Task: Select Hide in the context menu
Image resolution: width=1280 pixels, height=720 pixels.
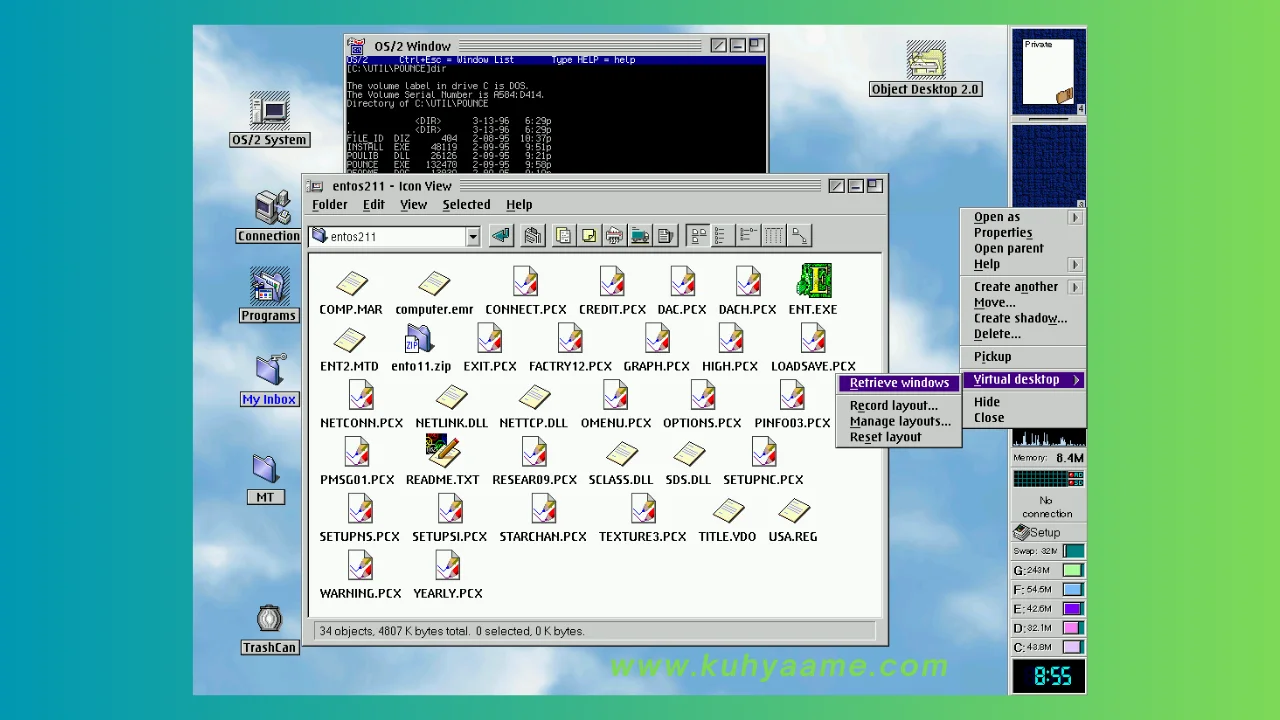Action: (986, 402)
